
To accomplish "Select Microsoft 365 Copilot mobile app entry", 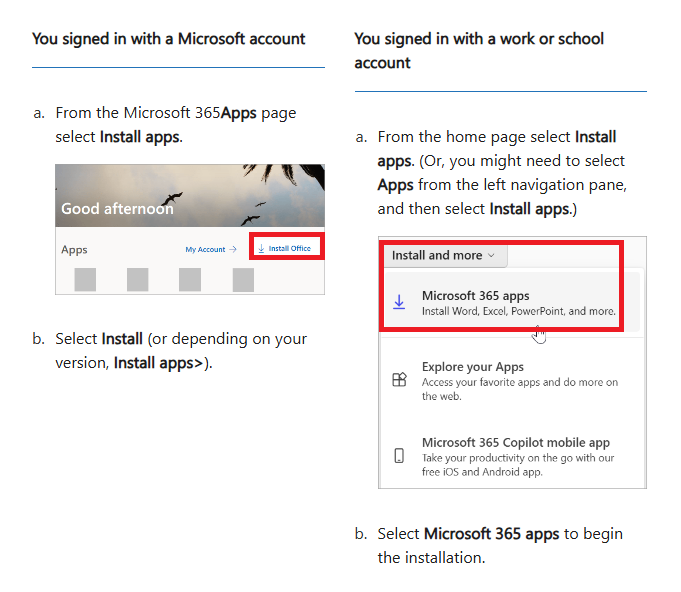I will [512, 456].
